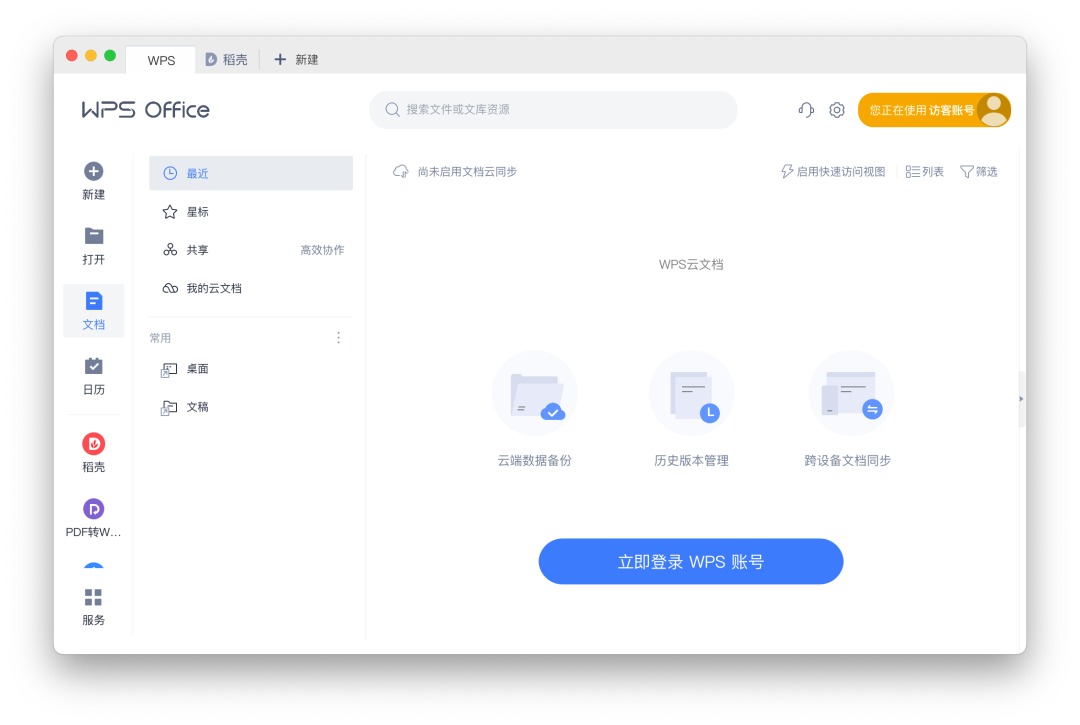Expand the side panel arrow at right edge
Image resolution: width=1080 pixels, height=725 pixels.
coord(1021,399)
